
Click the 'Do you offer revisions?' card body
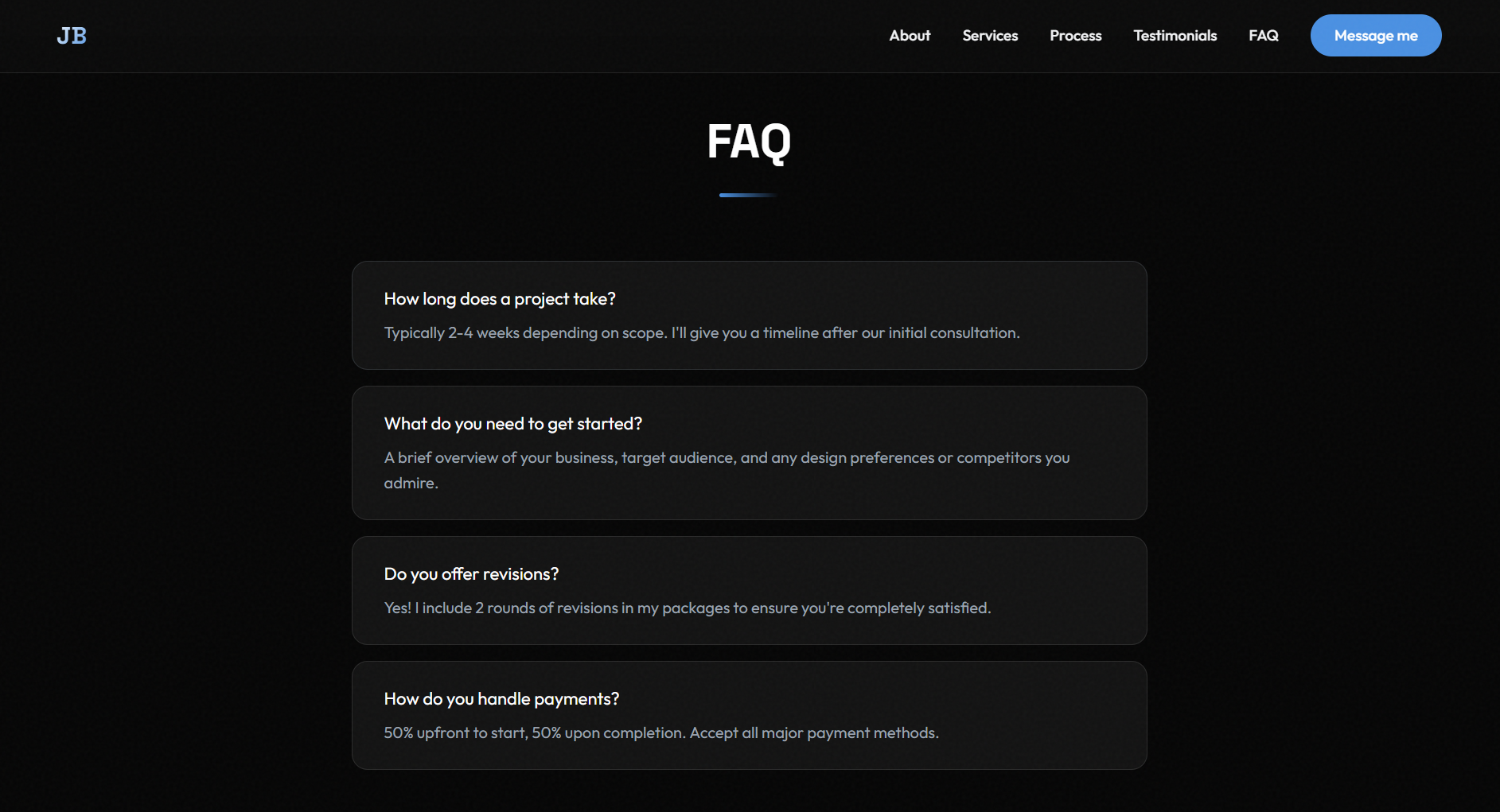coord(749,590)
